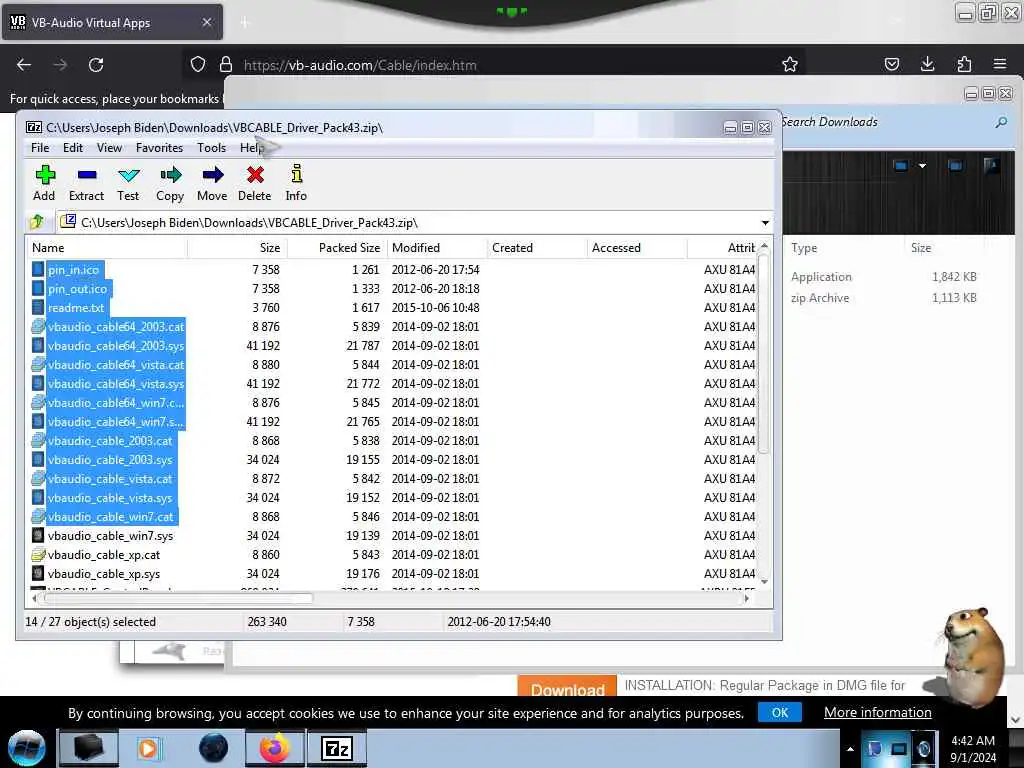Select vbaudio_cable_2003.sys in the list
The image size is (1024, 768).
[x=110, y=460]
